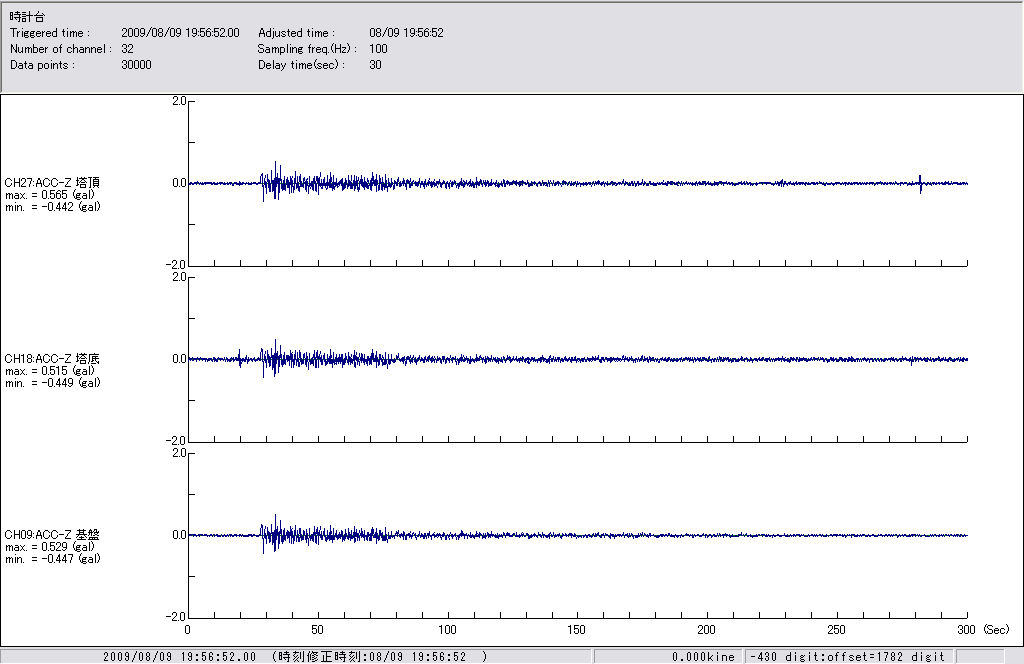Click the Sampling freq.(Hz) value 100
This screenshot has height=664, width=1024.
[378, 49]
